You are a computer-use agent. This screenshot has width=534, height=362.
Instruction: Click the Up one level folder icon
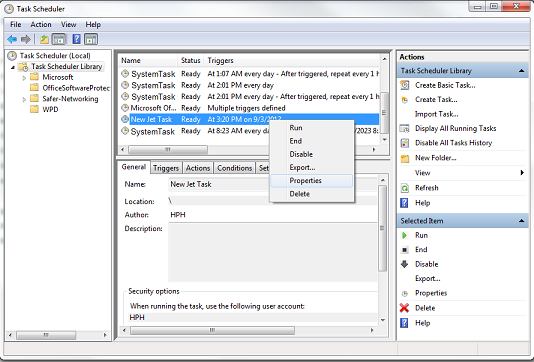pyautogui.click(x=44, y=40)
